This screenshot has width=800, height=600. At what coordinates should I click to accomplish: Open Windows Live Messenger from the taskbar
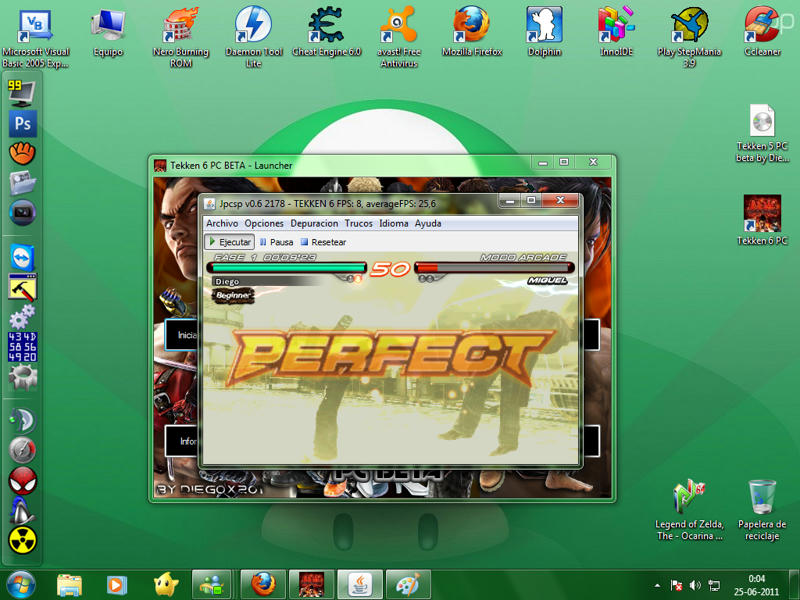tap(213, 585)
